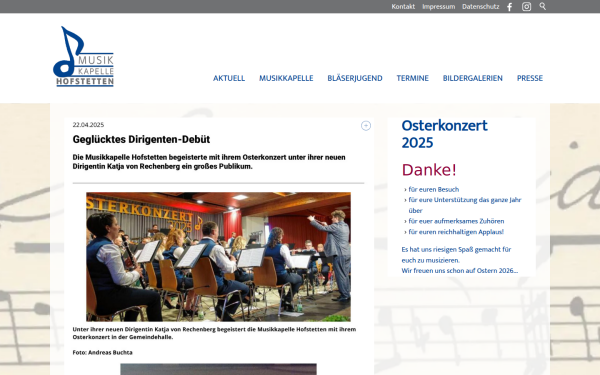Screen dimensions: 600x375
Task: Open the BLÄSERJUGEND menu
Action: pos(355,78)
